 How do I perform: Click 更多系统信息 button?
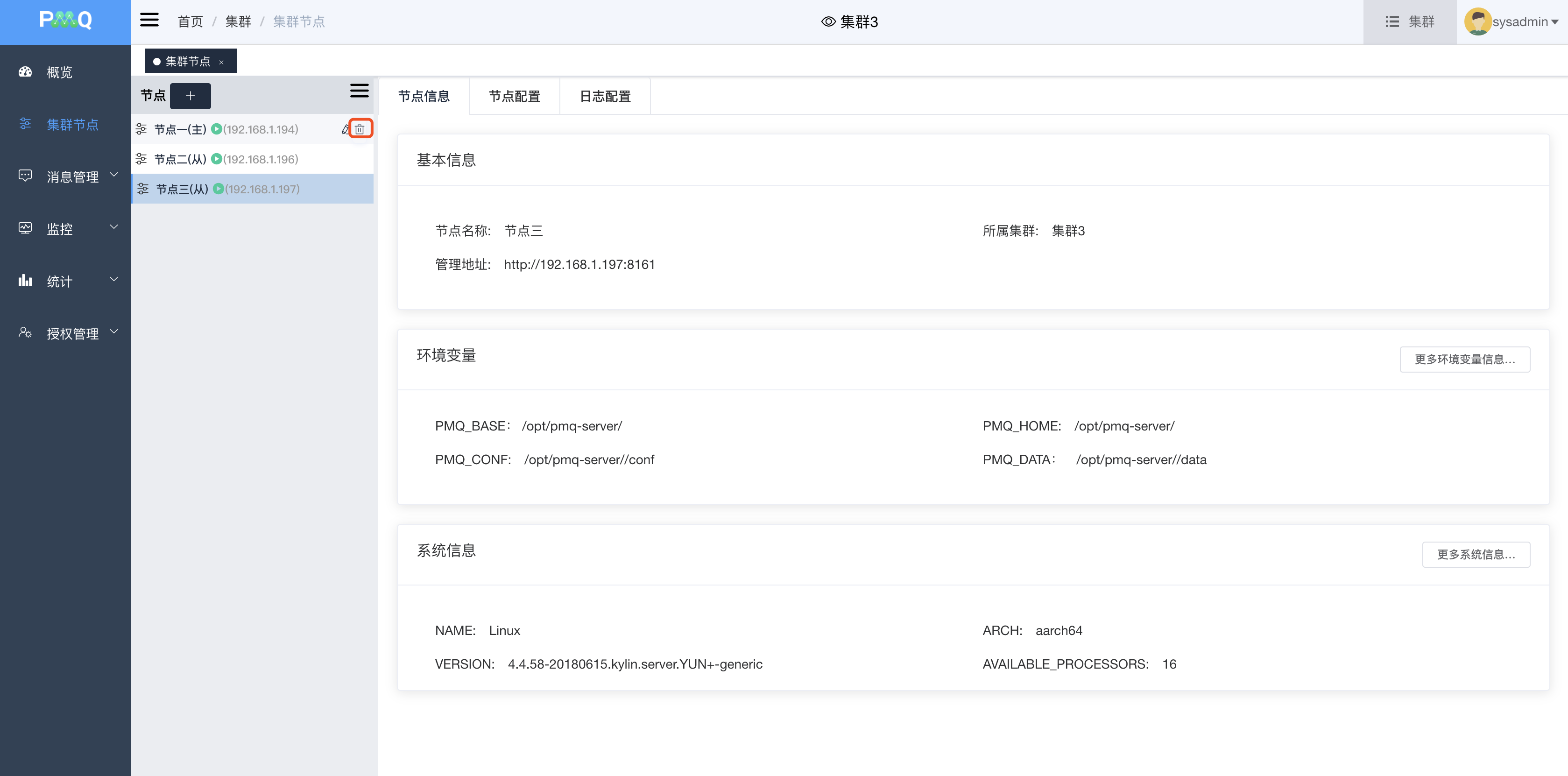pyautogui.click(x=1476, y=555)
